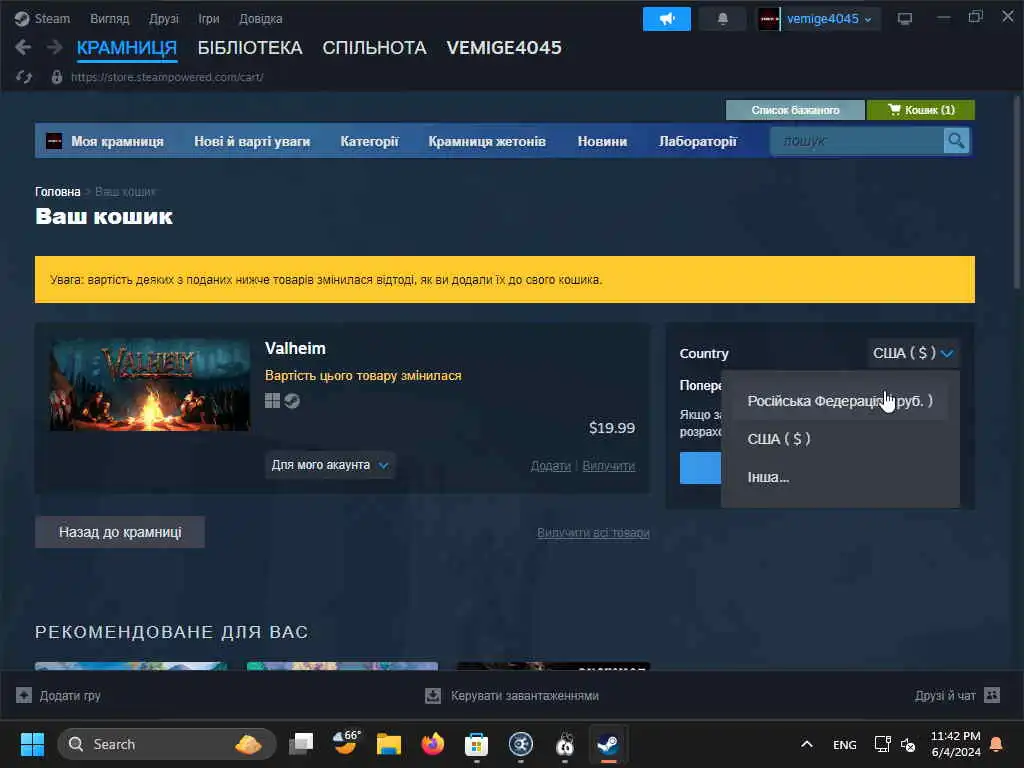Image resolution: width=1024 pixels, height=768 pixels.
Task: Open the Windows notification bell
Action: [x=997, y=744]
